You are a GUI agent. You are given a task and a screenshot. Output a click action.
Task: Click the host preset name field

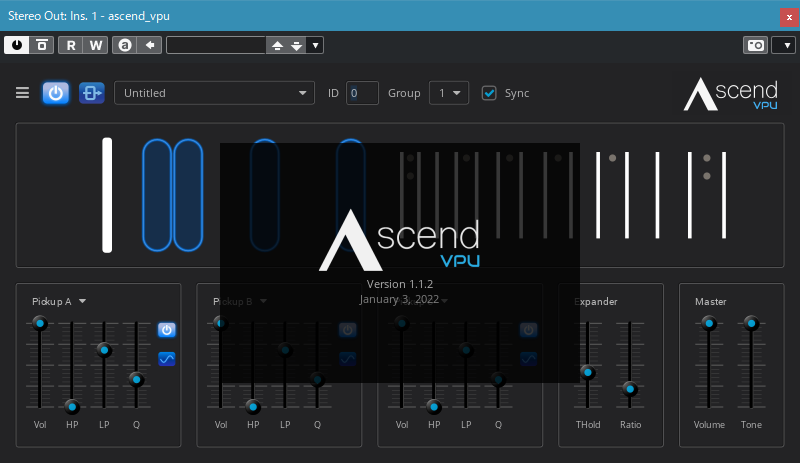pos(216,45)
